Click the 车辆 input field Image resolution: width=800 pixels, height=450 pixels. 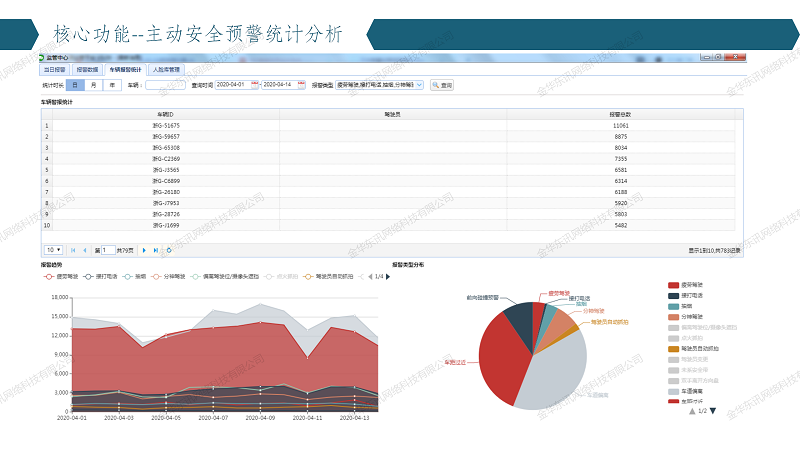[165, 85]
